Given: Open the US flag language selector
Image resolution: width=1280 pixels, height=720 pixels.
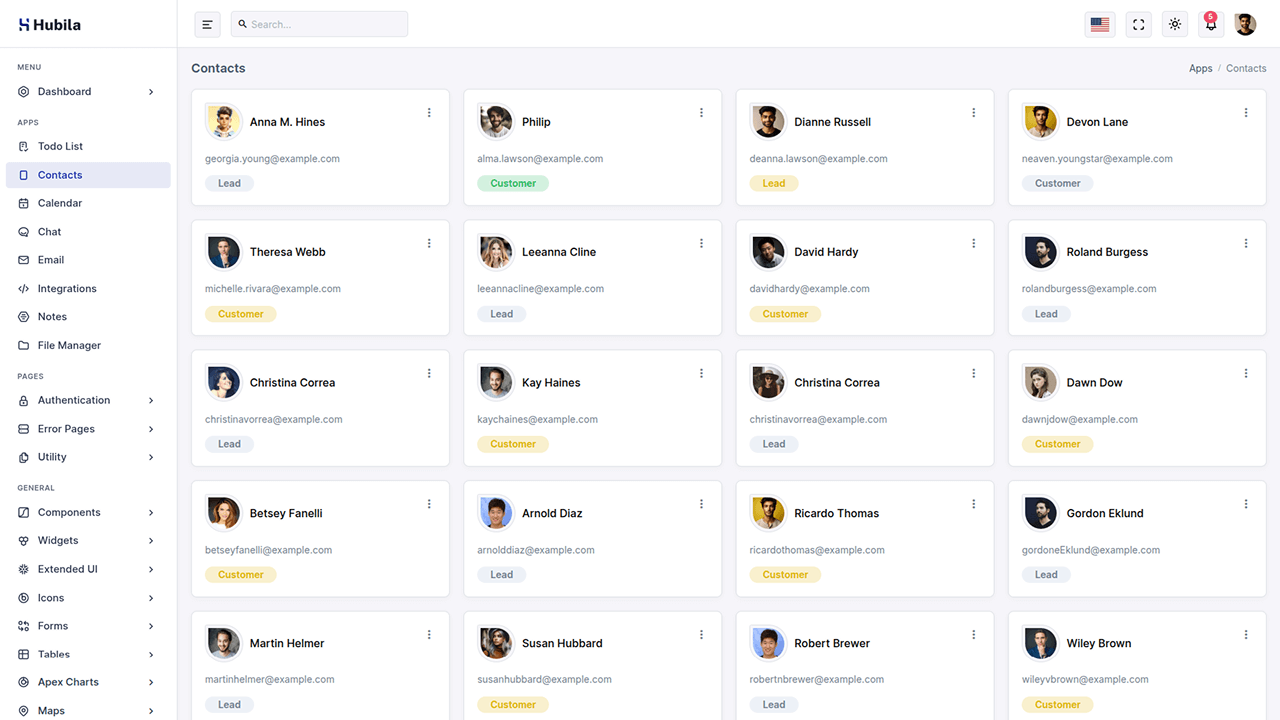Looking at the screenshot, I should point(1100,25).
